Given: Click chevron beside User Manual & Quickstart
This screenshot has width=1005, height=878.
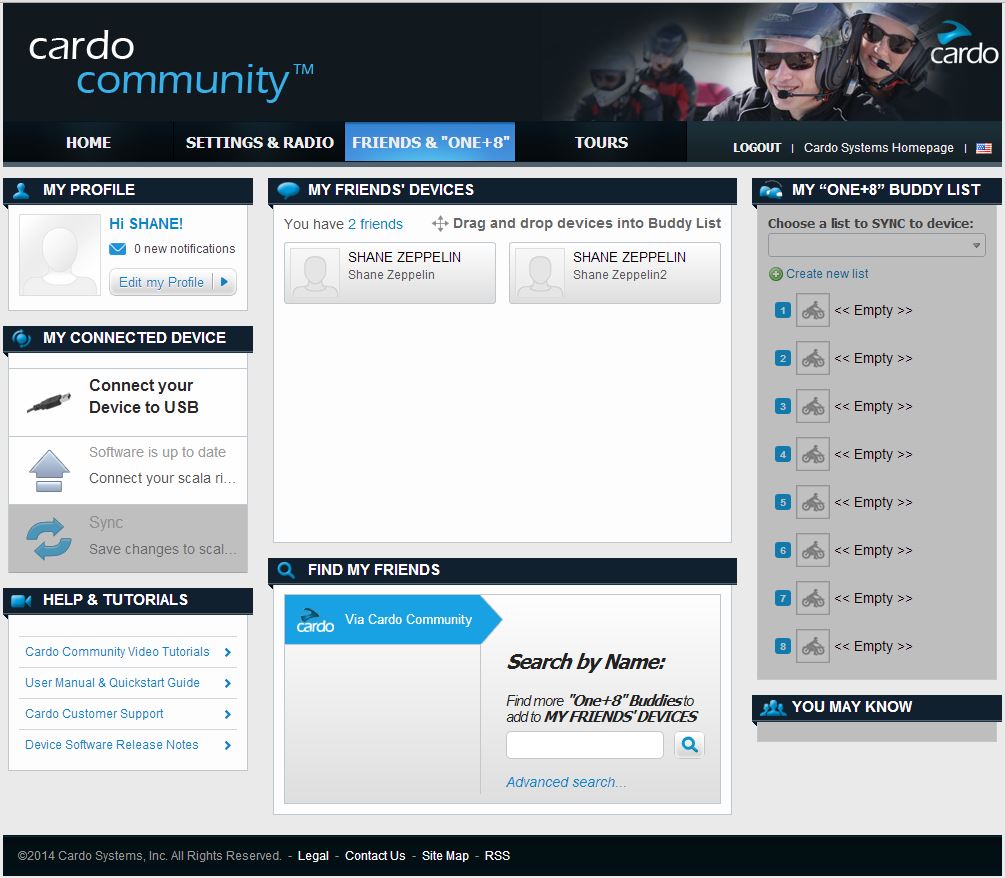Looking at the screenshot, I should pyautogui.click(x=228, y=683).
